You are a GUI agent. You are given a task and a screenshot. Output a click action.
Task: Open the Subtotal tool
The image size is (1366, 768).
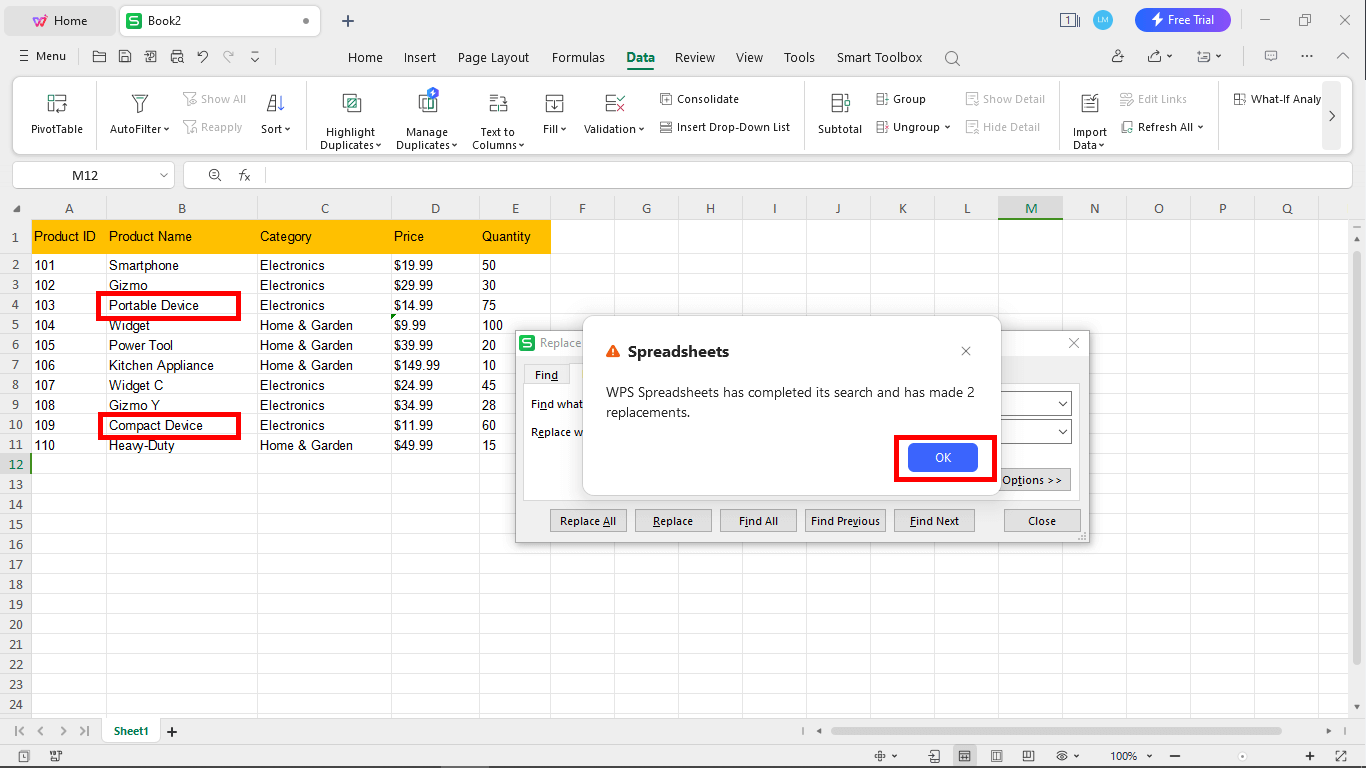point(839,115)
